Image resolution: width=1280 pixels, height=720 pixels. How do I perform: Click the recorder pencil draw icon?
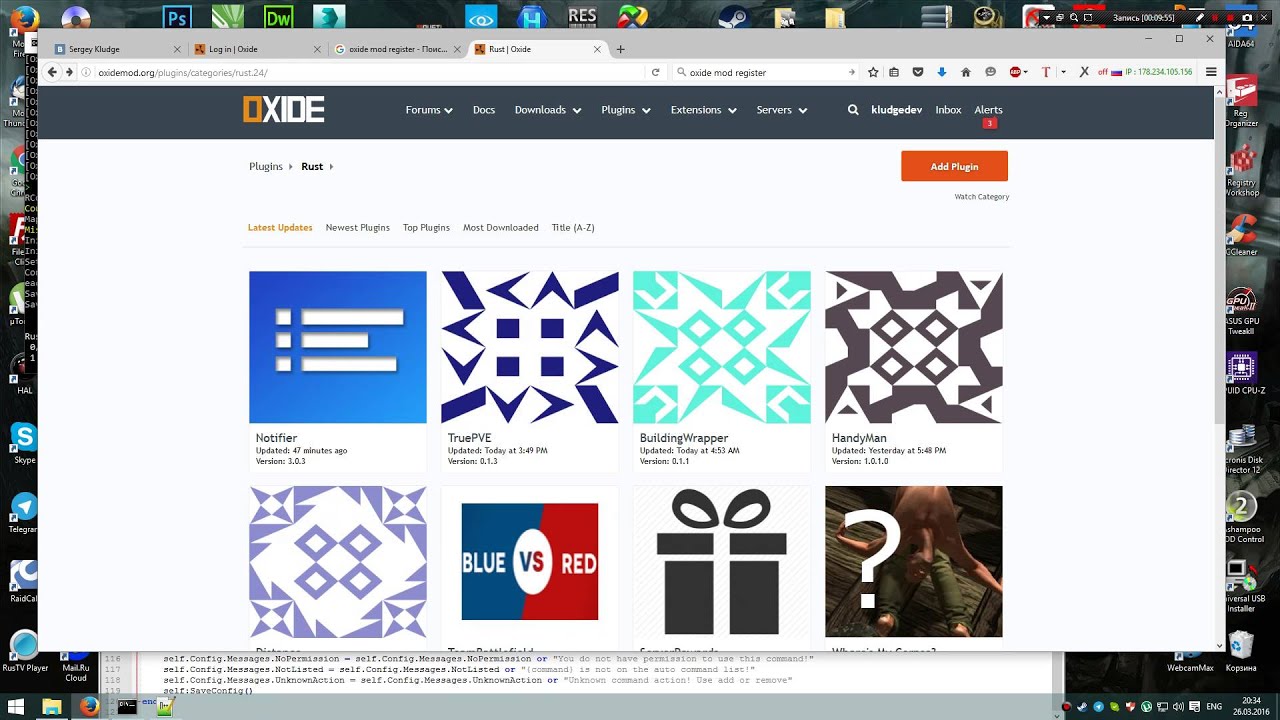(1201, 17)
